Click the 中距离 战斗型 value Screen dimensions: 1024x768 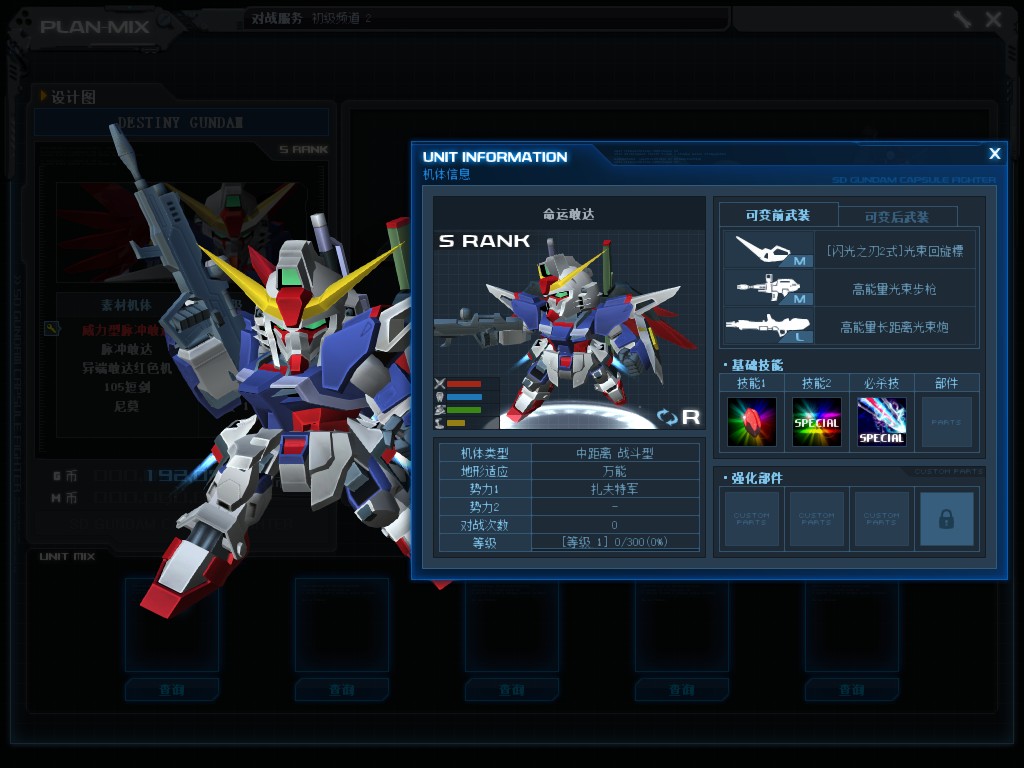click(615, 453)
